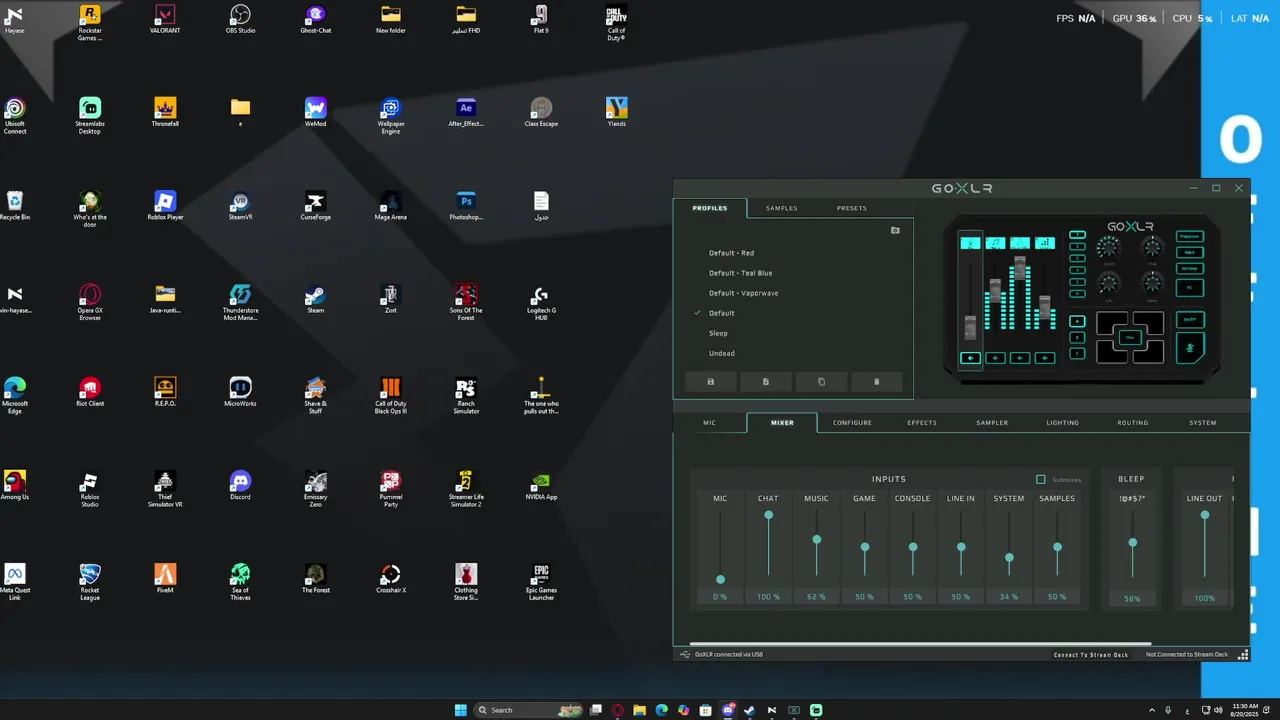The width and height of the screenshot is (1280, 720).
Task: Click the taskbar clock showing 11:30 AM
Action: 1245,710
